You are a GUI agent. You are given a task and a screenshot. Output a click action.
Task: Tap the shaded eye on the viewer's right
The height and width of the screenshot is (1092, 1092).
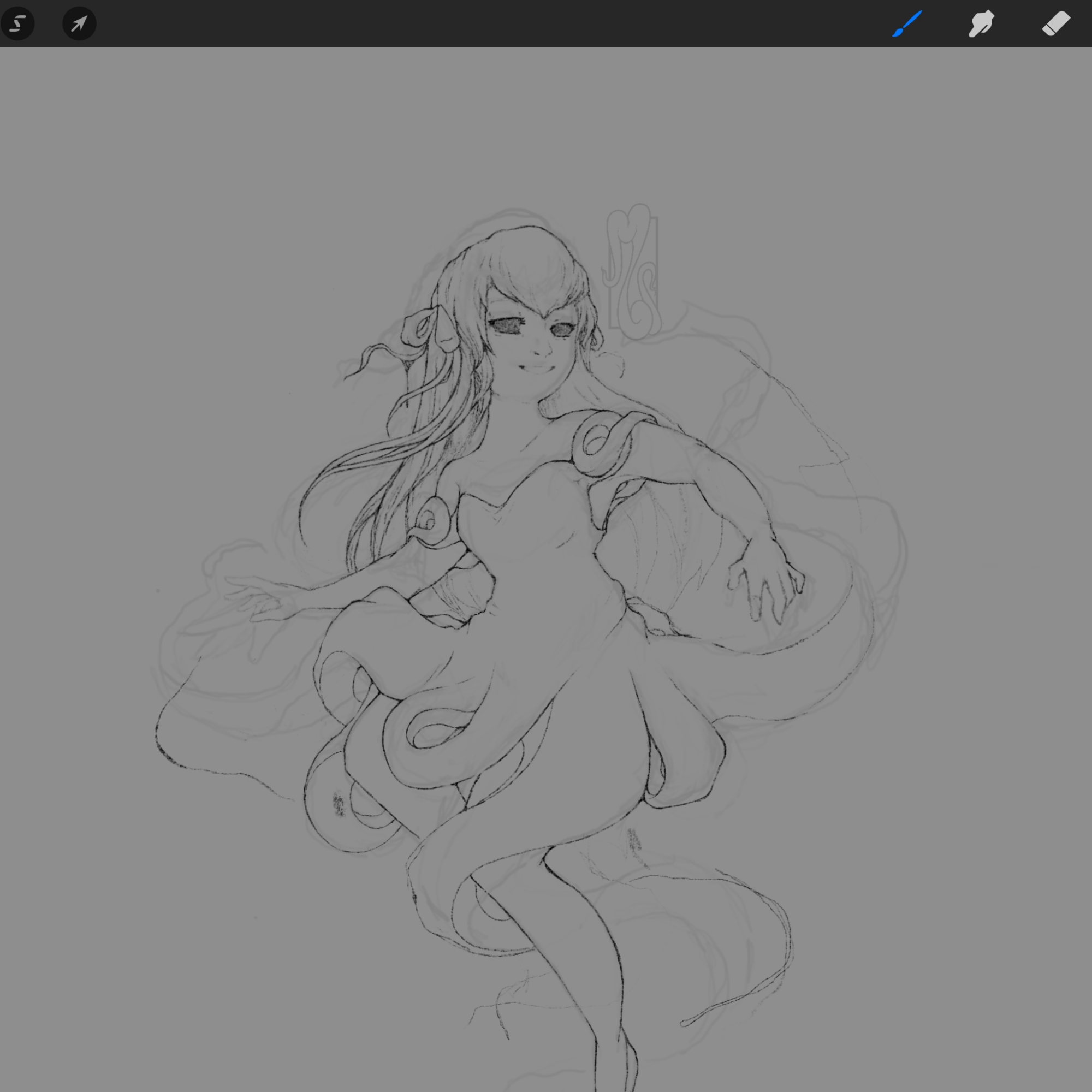(x=562, y=330)
